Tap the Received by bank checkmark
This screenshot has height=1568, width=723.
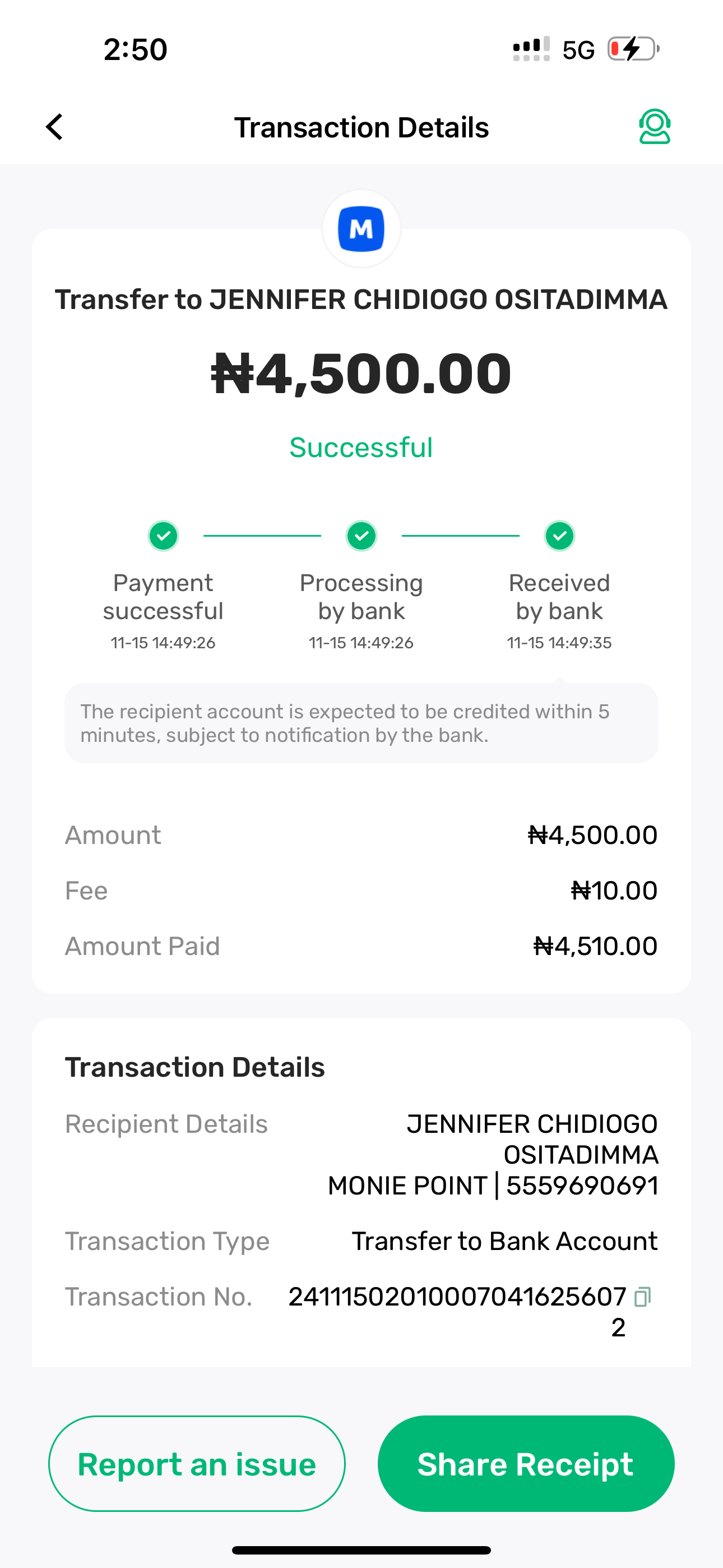559,536
